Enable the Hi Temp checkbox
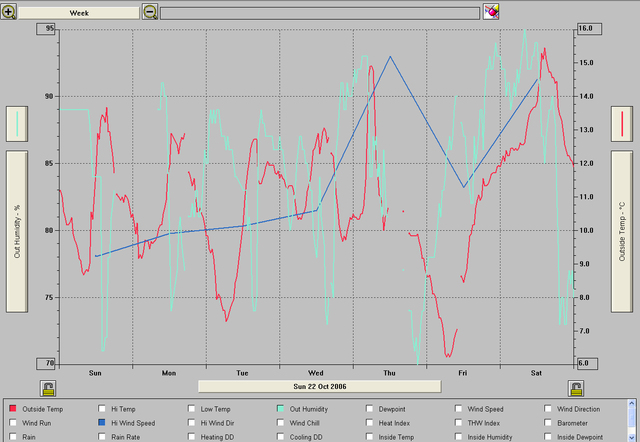This screenshot has width=640, height=442. pyautogui.click(x=102, y=409)
